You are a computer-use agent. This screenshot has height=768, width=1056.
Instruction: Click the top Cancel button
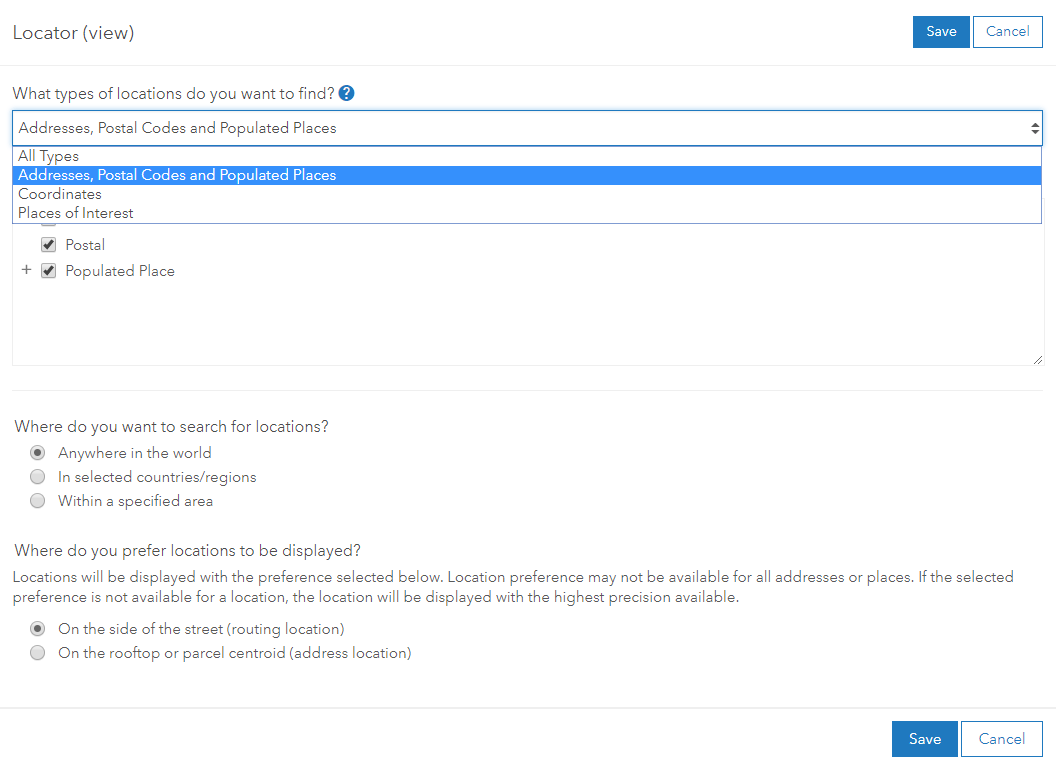(x=1007, y=32)
